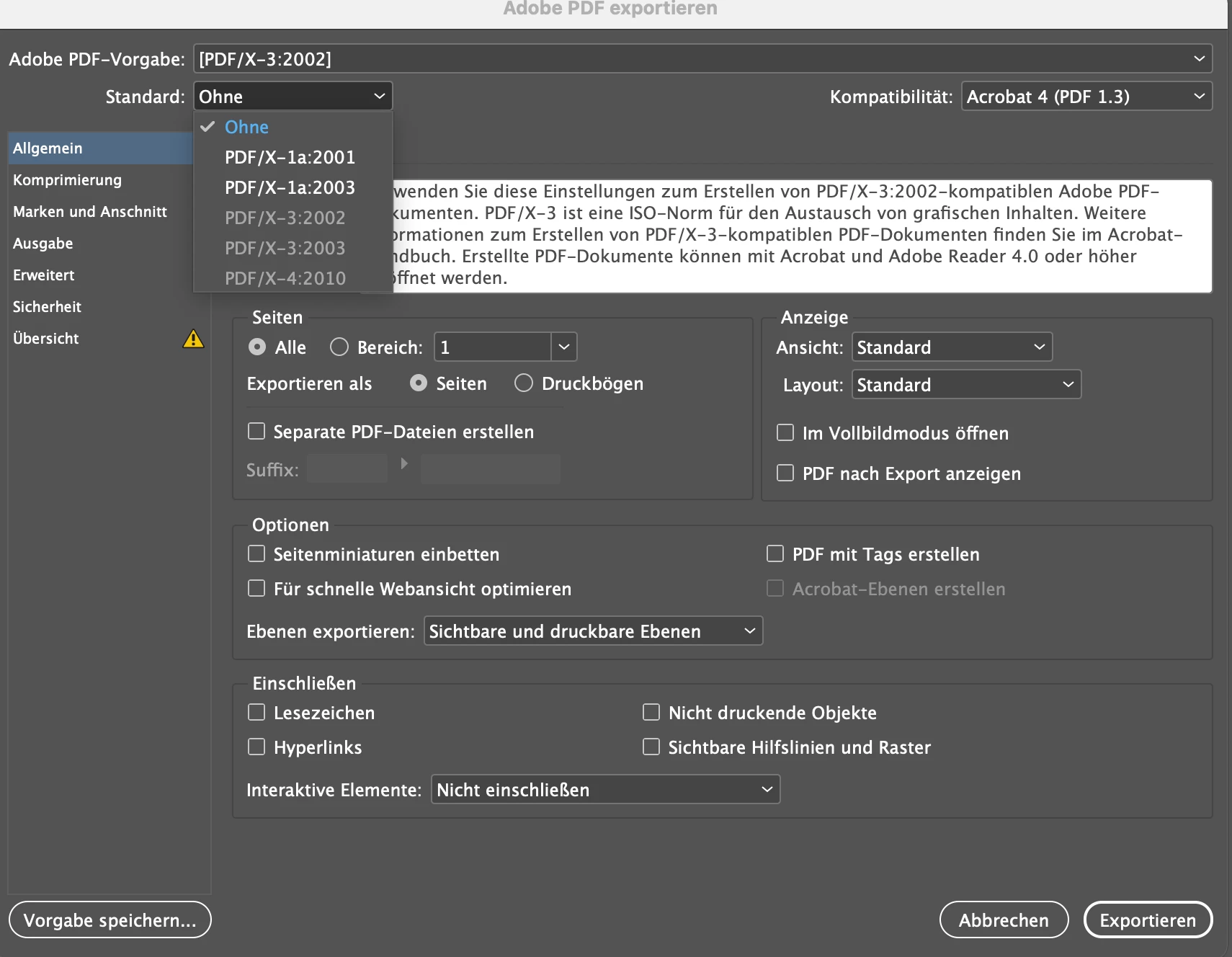Tick Im Vollbildmodus öffnen checkbox
1232x957 pixels.
tap(785, 432)
